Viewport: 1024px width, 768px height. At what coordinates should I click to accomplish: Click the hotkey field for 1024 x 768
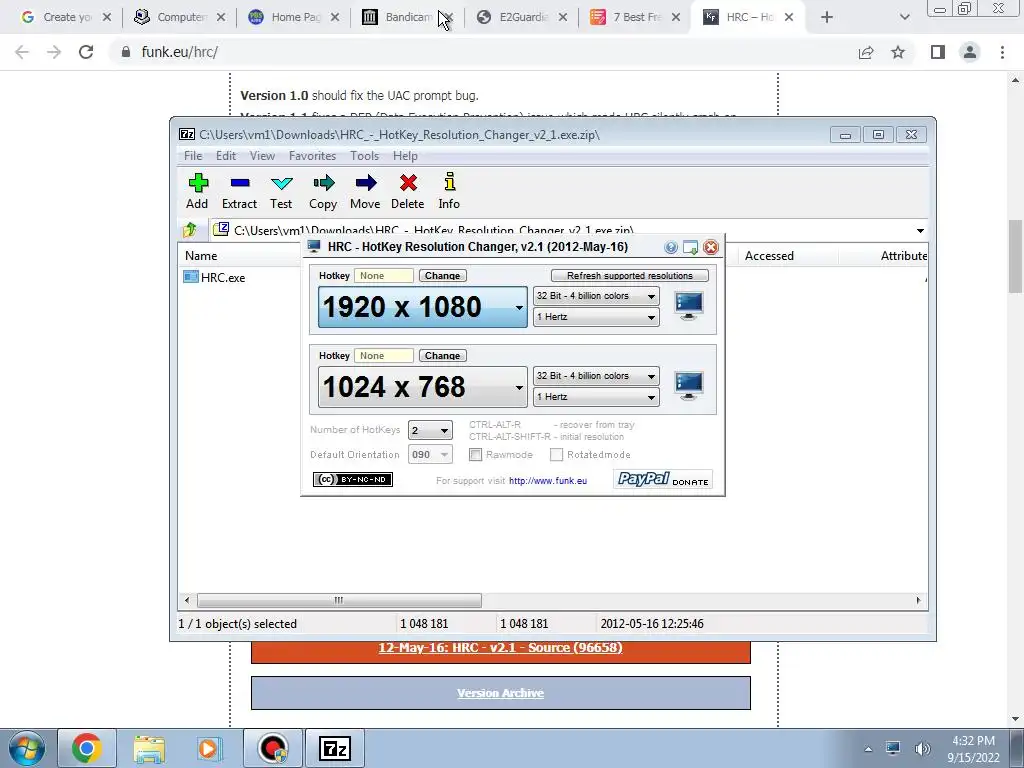point(384,356)
